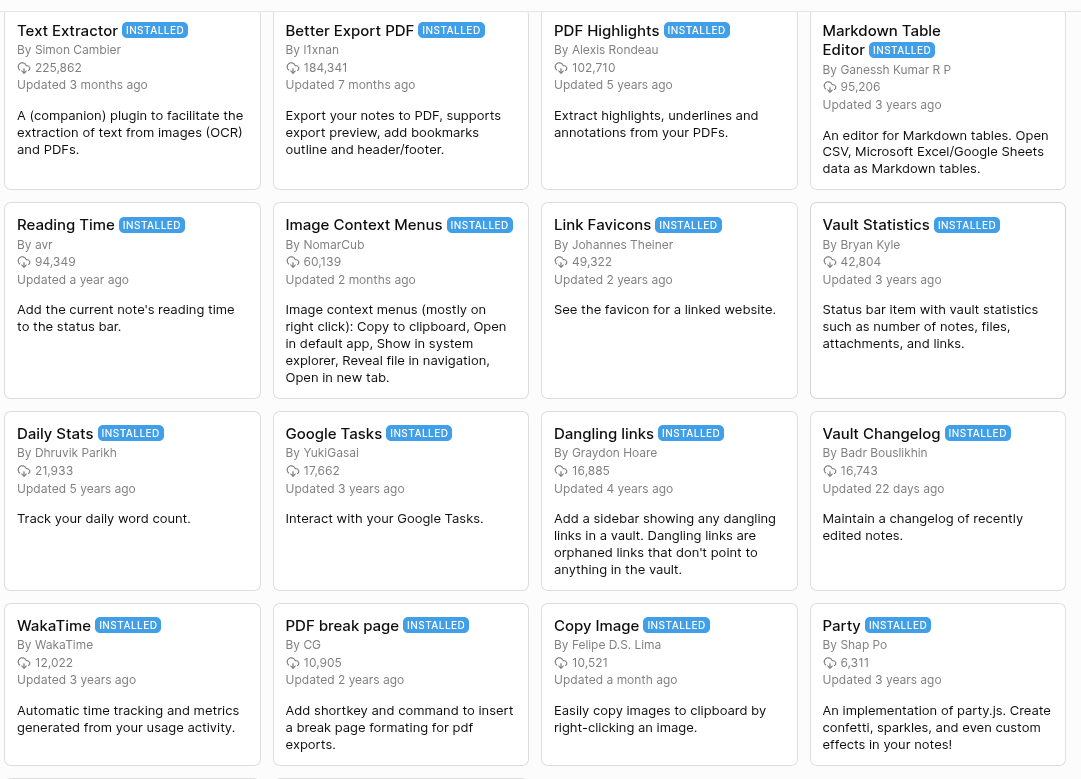
Task: Open the Dangling links plugin card
Action: 603,434
